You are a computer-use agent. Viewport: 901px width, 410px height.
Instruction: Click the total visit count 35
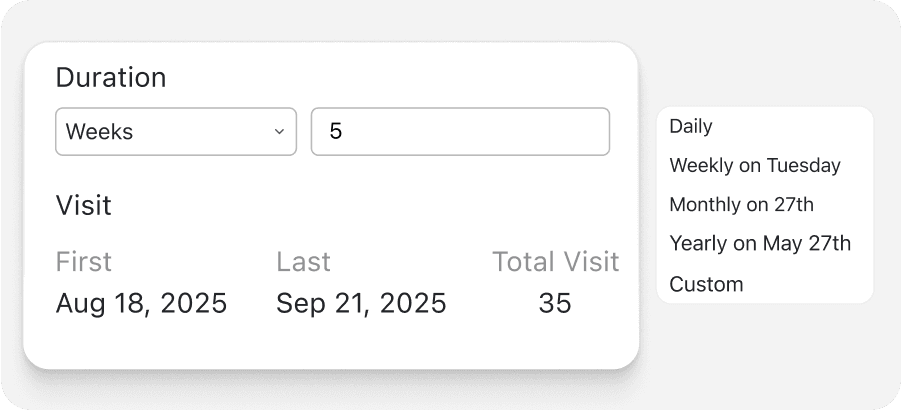point(555,303)
